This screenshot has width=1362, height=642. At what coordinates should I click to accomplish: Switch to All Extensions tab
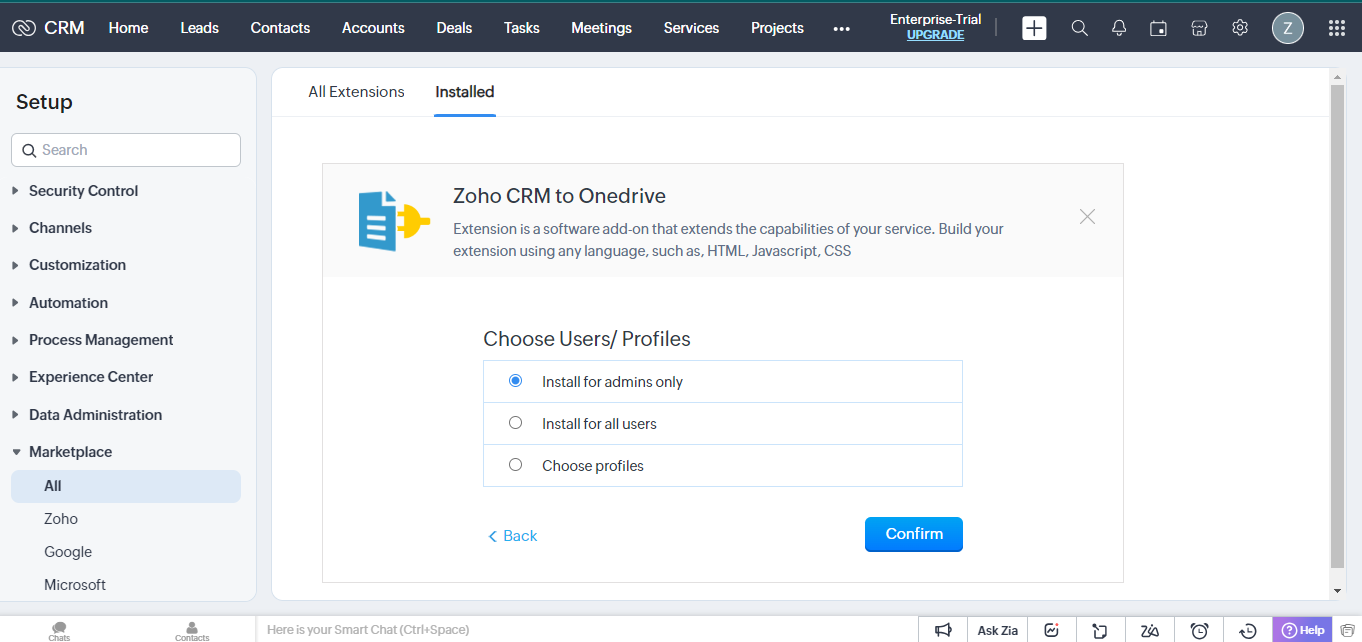click(356, 92)
